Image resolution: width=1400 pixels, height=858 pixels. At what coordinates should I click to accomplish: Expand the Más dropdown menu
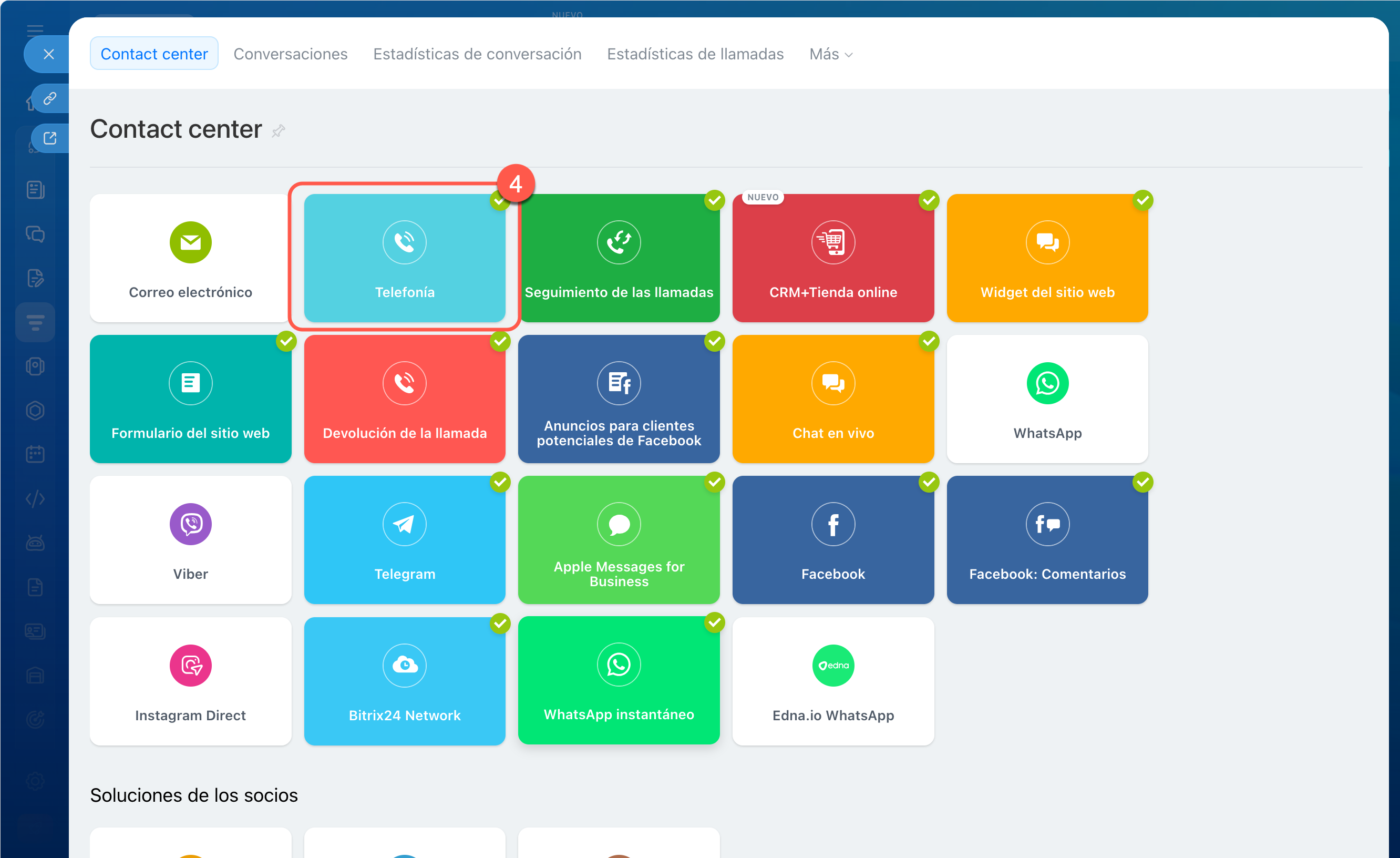pos(831,54)
